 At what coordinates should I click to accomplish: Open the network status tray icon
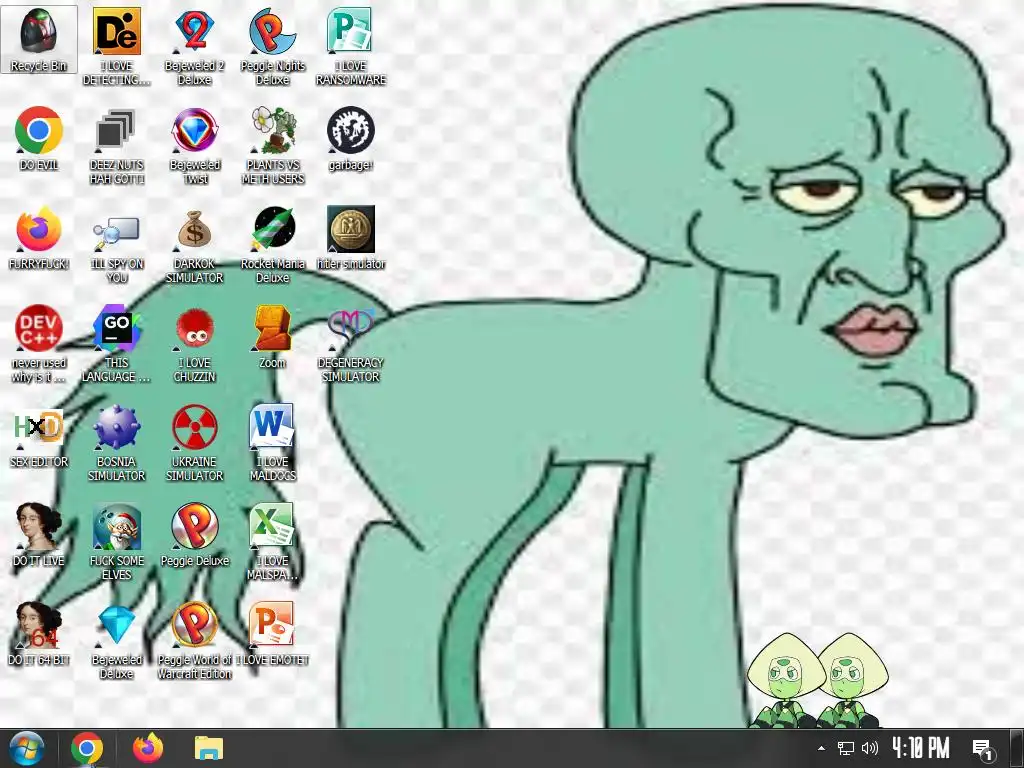(846, 748)
